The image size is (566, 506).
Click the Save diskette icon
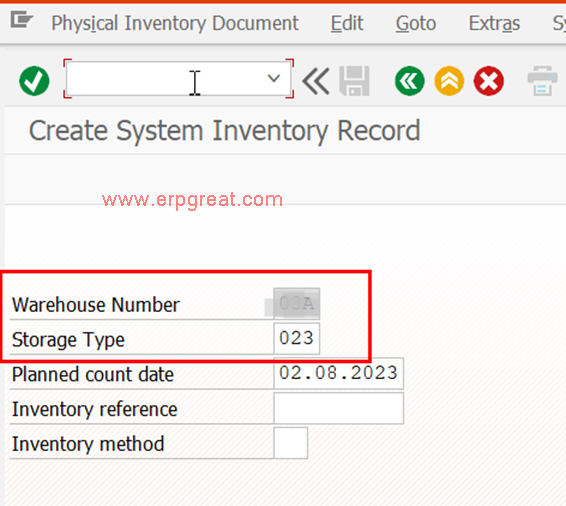tap(354, 81)
